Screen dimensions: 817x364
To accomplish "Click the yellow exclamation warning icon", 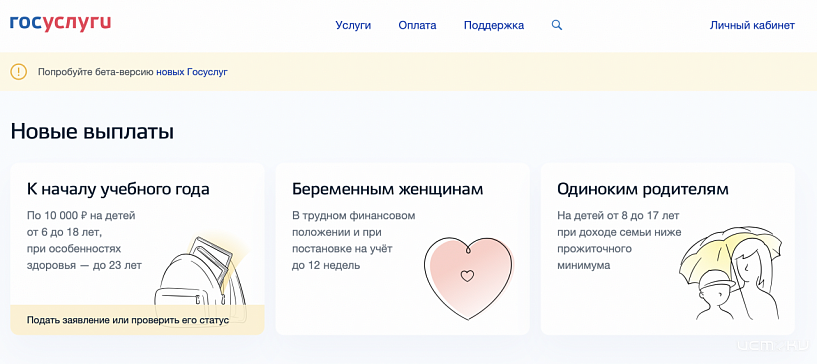I will (x=19, y=71).
